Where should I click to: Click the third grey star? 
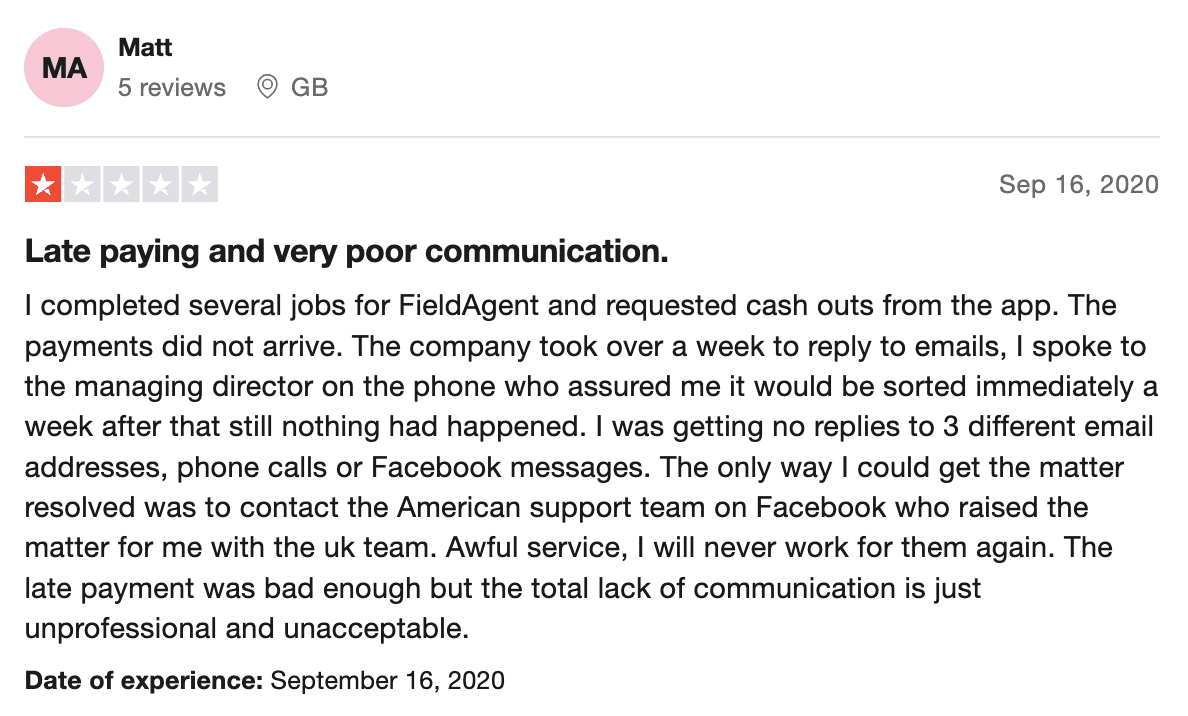[121, 184]
